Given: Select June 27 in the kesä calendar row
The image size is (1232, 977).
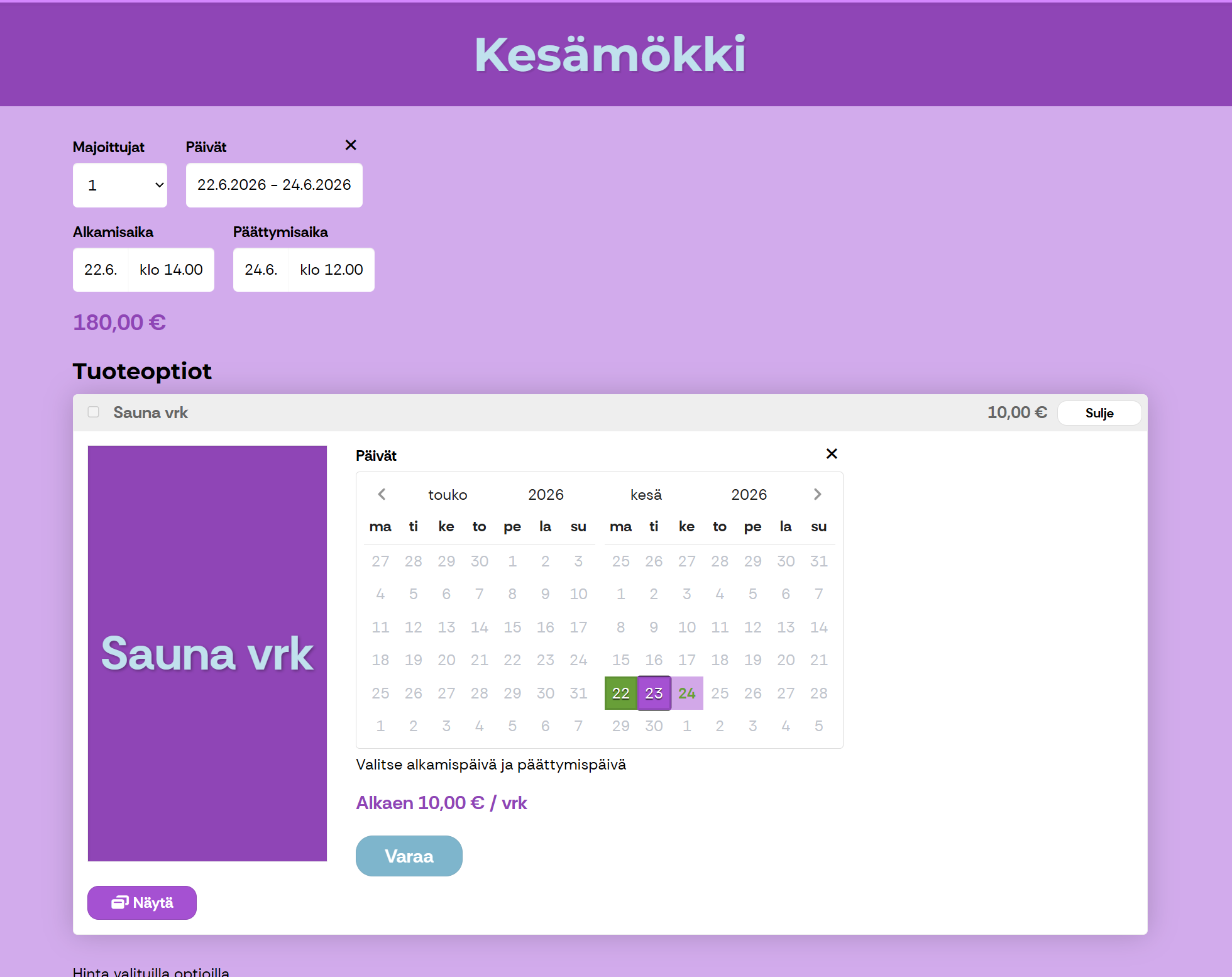Looking at the screenshot, I should (786, 693).
